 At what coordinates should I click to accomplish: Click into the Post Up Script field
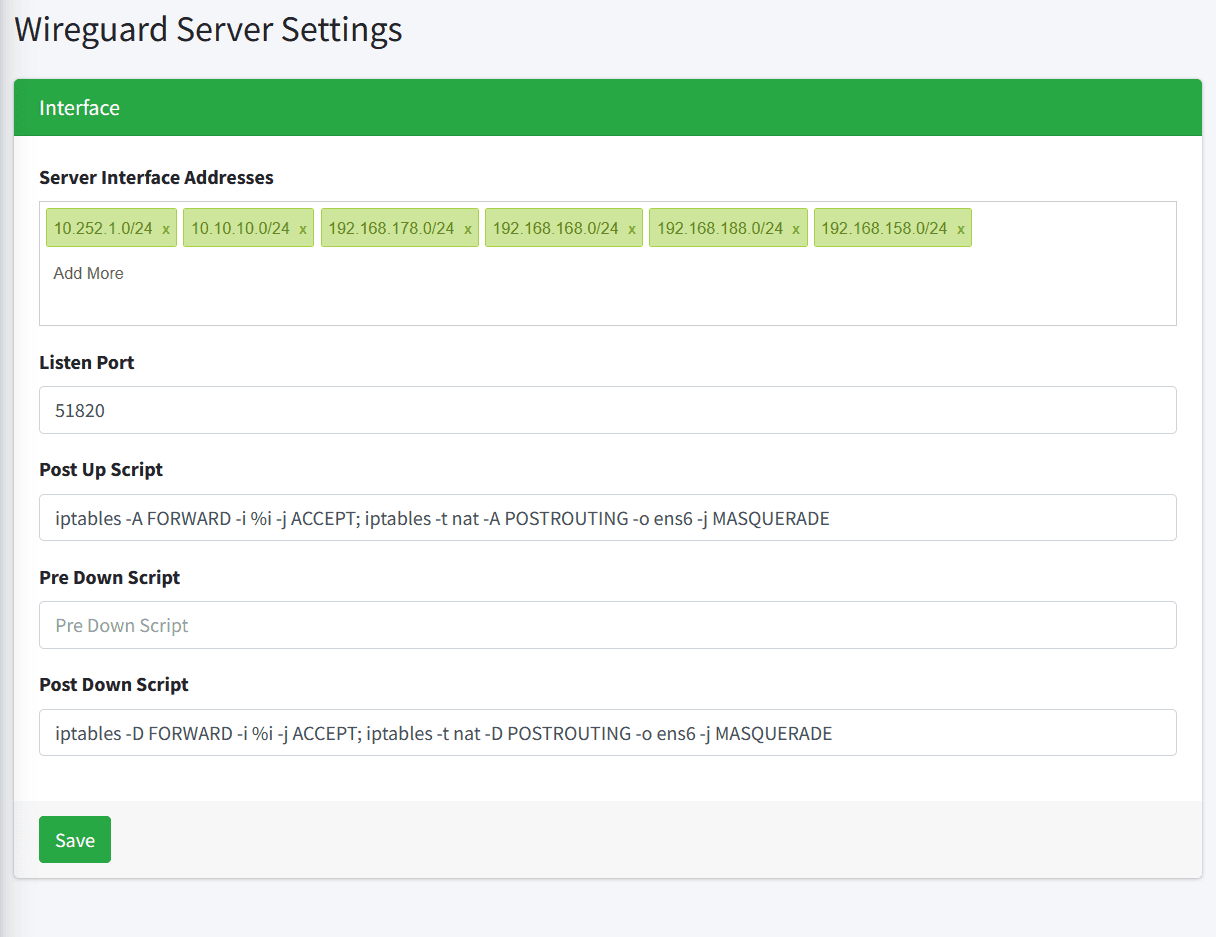tap(607, 518)
